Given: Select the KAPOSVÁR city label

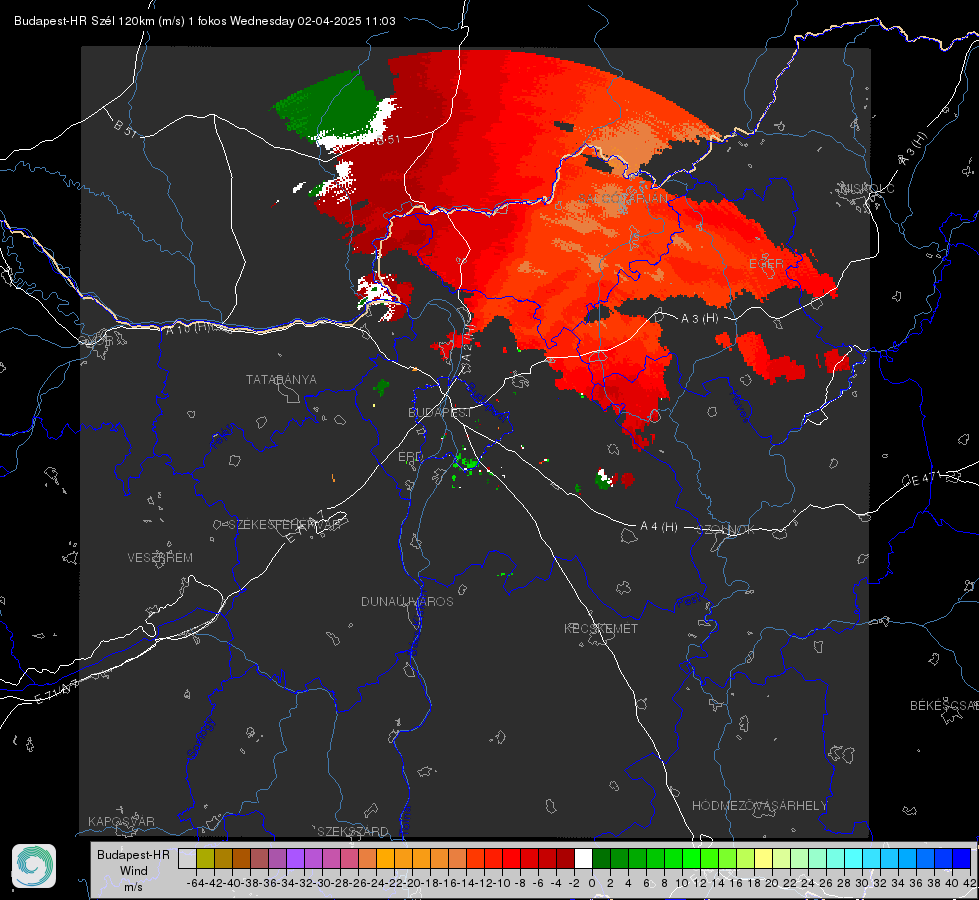Looking at the screenshot, I should pos(121,821).
